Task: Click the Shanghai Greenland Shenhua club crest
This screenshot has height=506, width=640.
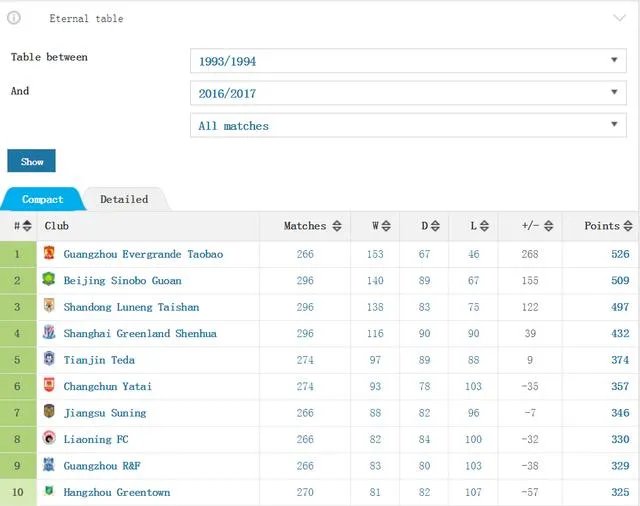Action: pyautogui.click(x=49, y=333)
